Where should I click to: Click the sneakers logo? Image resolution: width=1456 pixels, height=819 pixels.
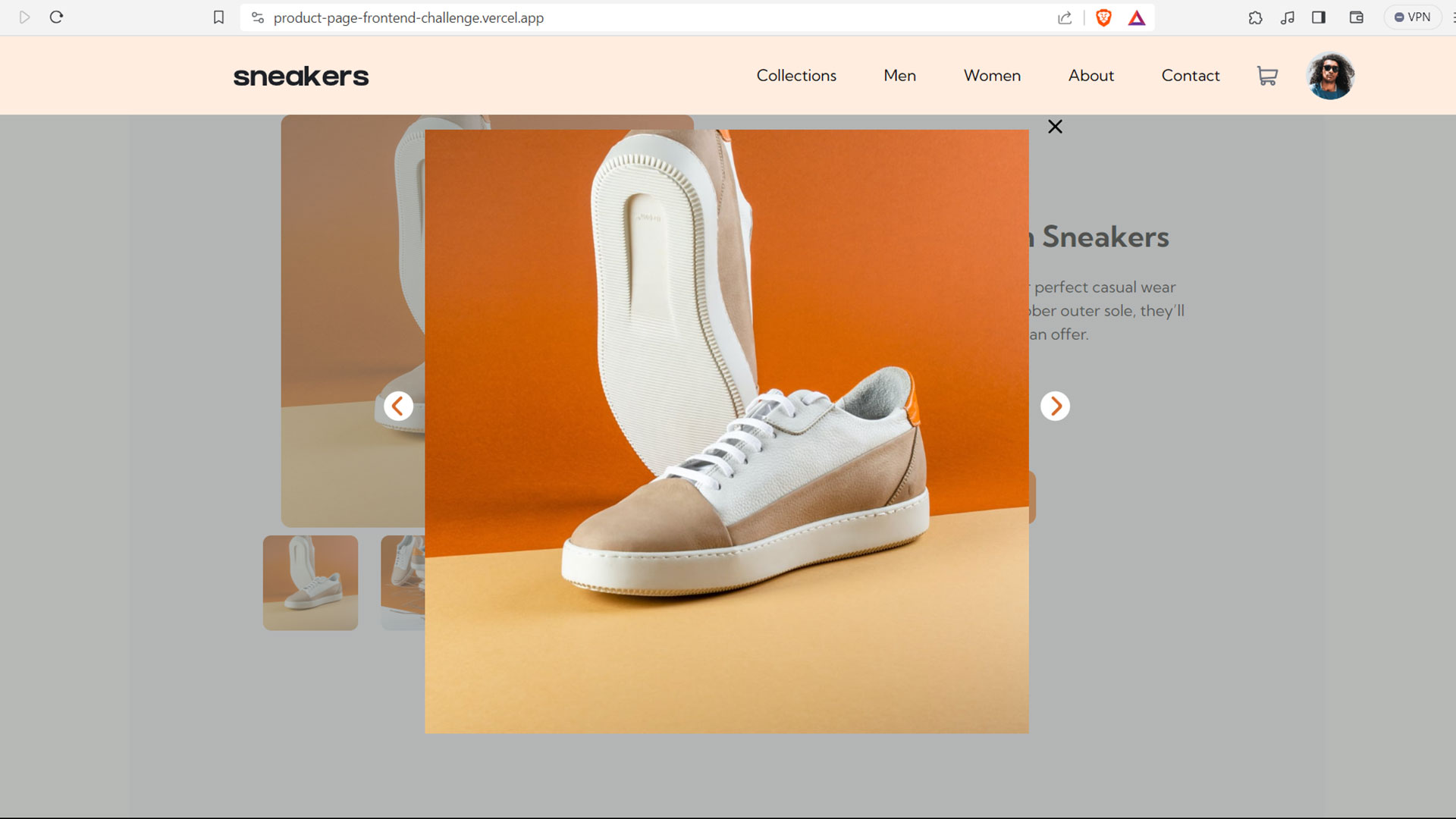tap(301, 77)
